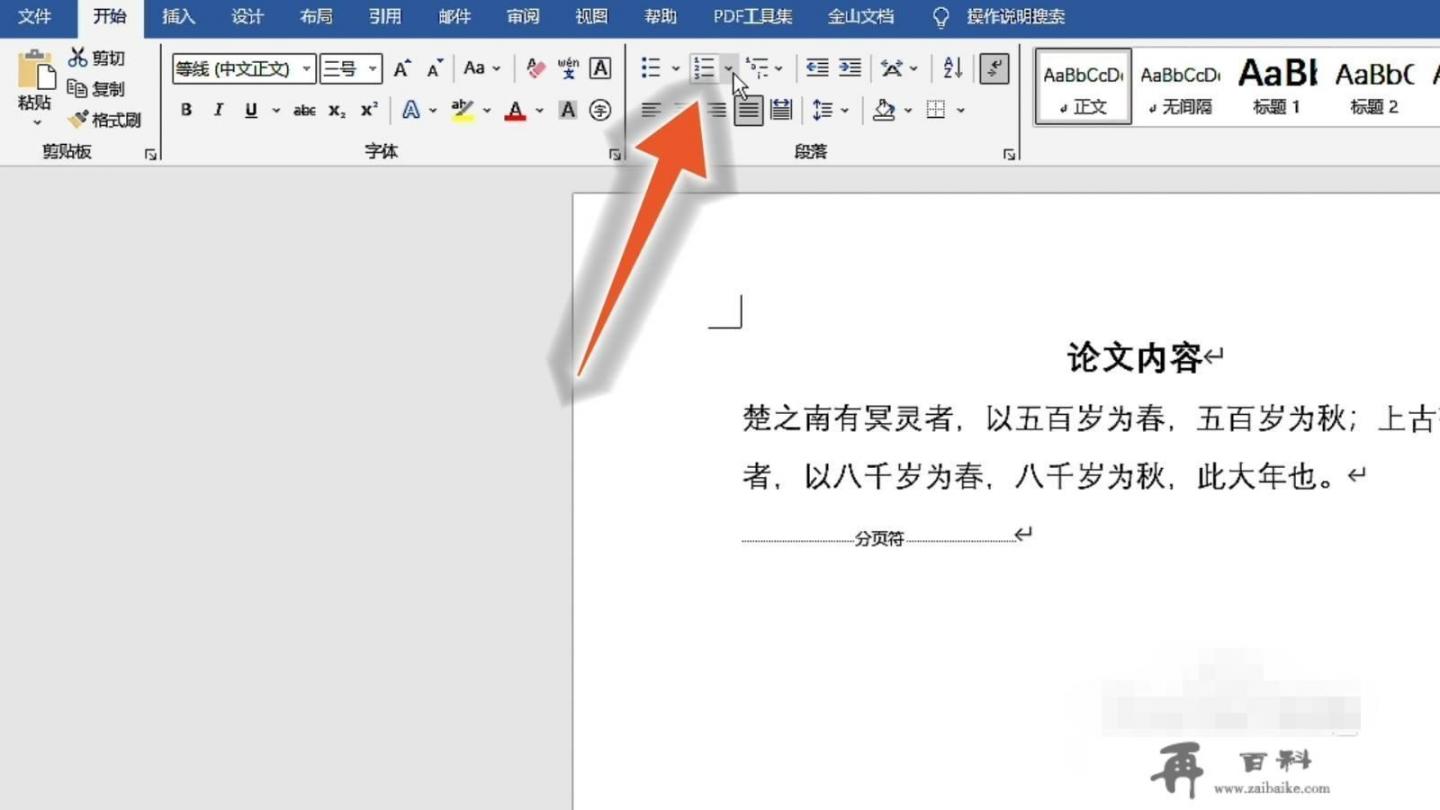The width and height of the screenshot is (1440, 810).
Task: Click the Paste clipboard icon
Action: (x=35, y=70)
